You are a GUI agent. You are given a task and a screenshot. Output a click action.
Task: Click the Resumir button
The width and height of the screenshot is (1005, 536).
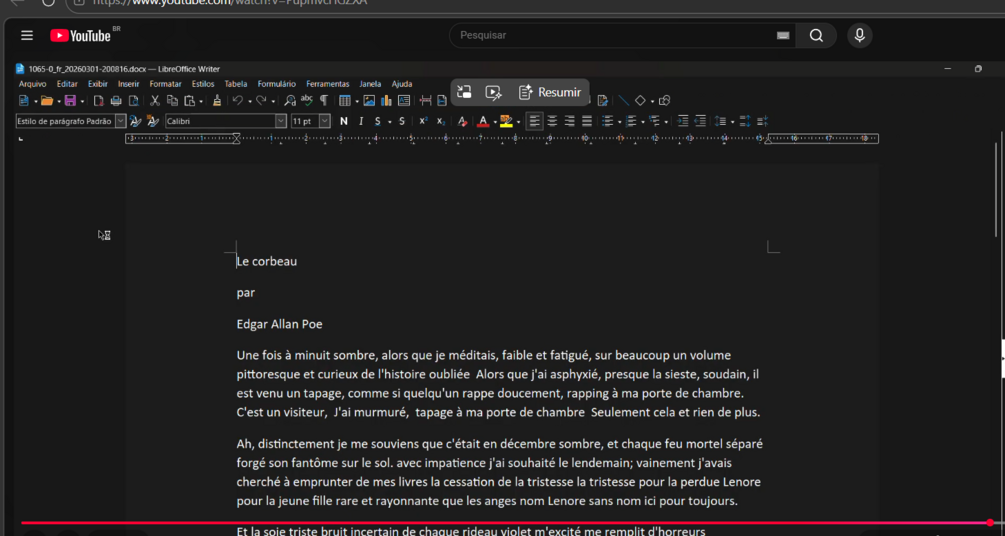(x=549, y=92)
